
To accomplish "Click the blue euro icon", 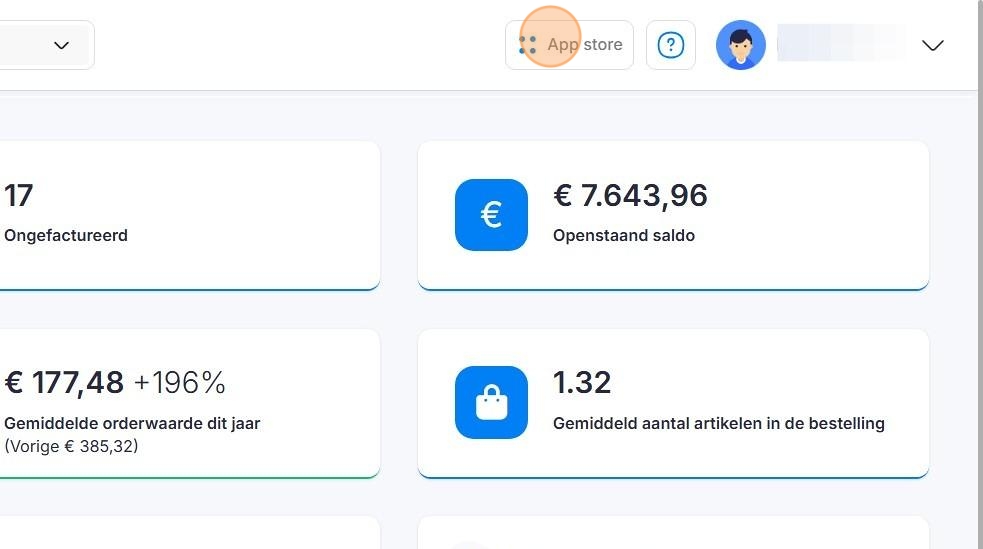I will coord(491,215).
